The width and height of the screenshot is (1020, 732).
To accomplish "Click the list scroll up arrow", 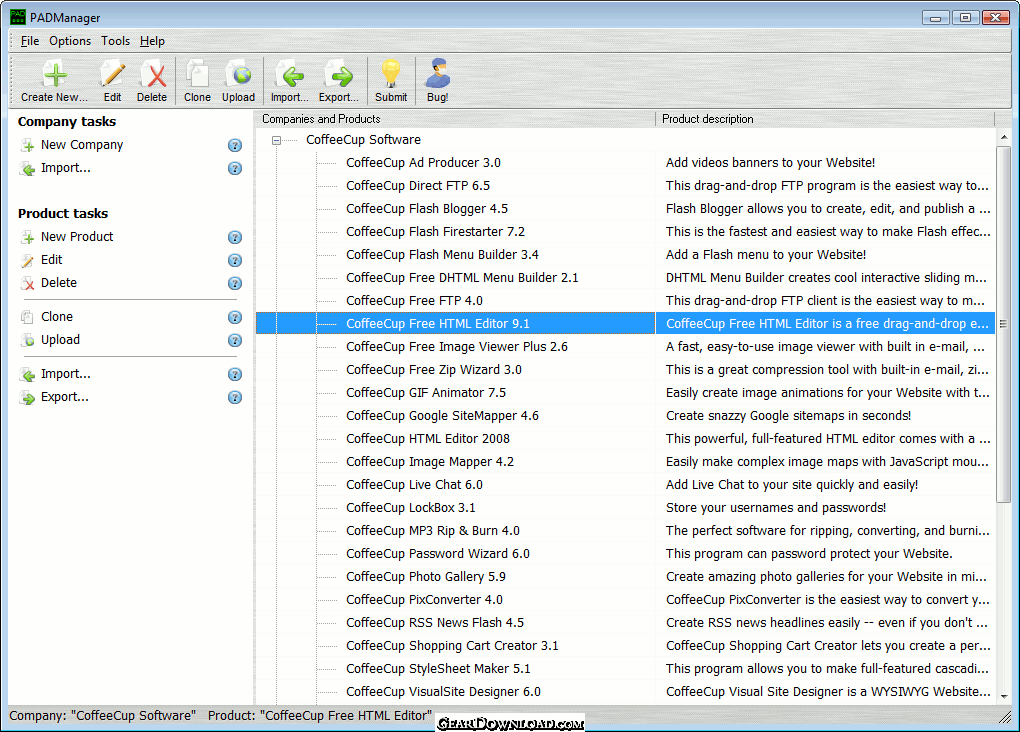I will pyautogui.click(x=1004, y=137).
